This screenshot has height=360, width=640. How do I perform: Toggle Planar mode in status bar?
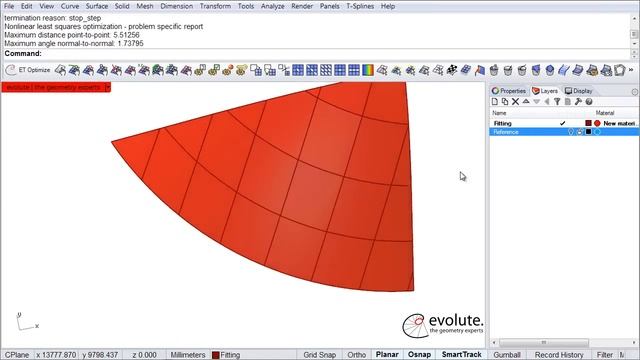coord(387,355)
